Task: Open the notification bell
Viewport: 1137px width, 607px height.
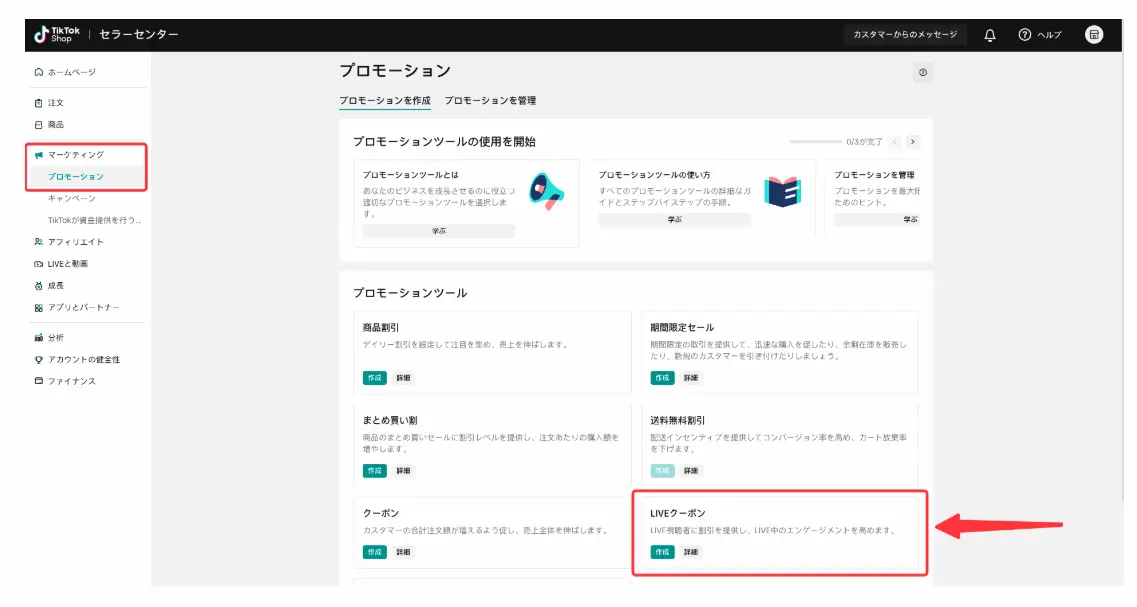Action: point(990,35)
